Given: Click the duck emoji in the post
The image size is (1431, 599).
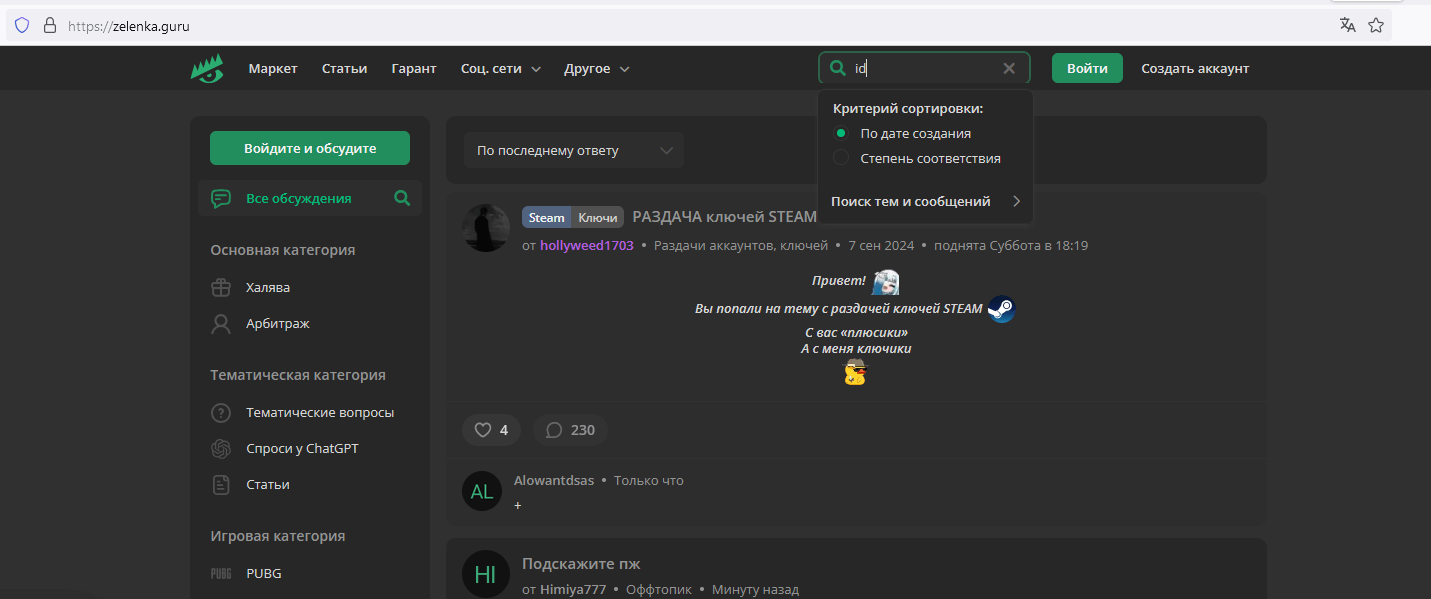Looking at the screenshot, I should click(855, 373).
